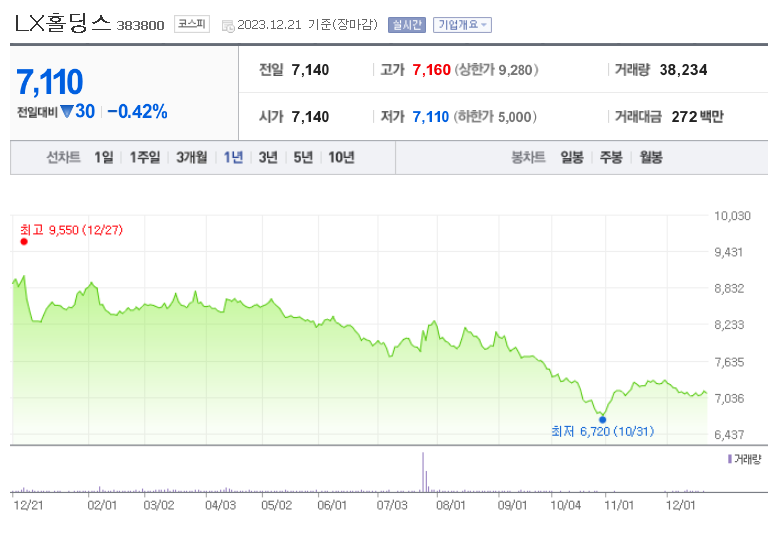This screenshot has height=533, width=768.
Task: Click the stock code 383800
Action: [141, 25]
